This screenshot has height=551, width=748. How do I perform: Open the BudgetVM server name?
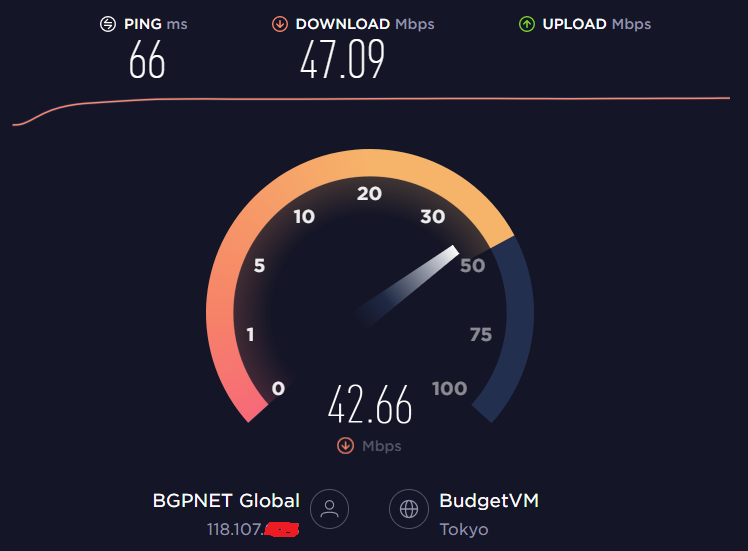pos(488,500)
